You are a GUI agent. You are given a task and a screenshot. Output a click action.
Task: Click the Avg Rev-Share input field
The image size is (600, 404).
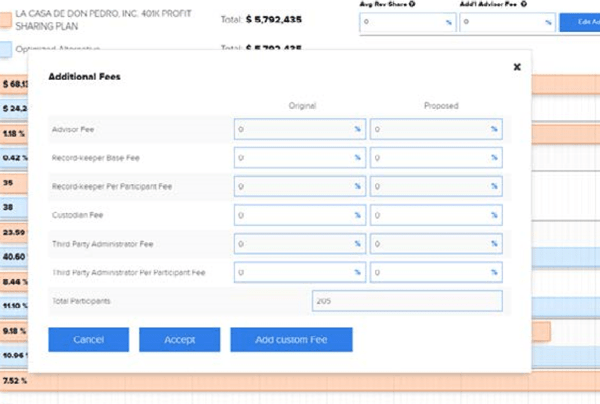click(x=407, y=21)
